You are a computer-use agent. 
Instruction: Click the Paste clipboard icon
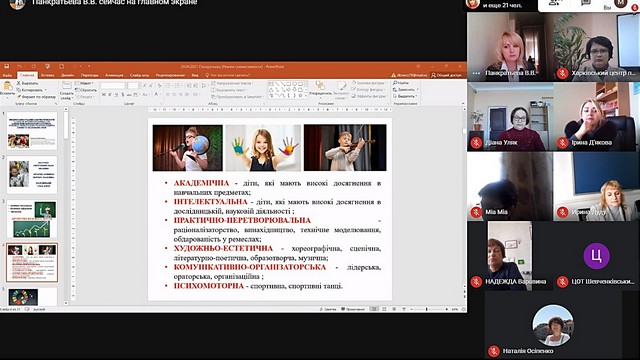pos(7,86)
